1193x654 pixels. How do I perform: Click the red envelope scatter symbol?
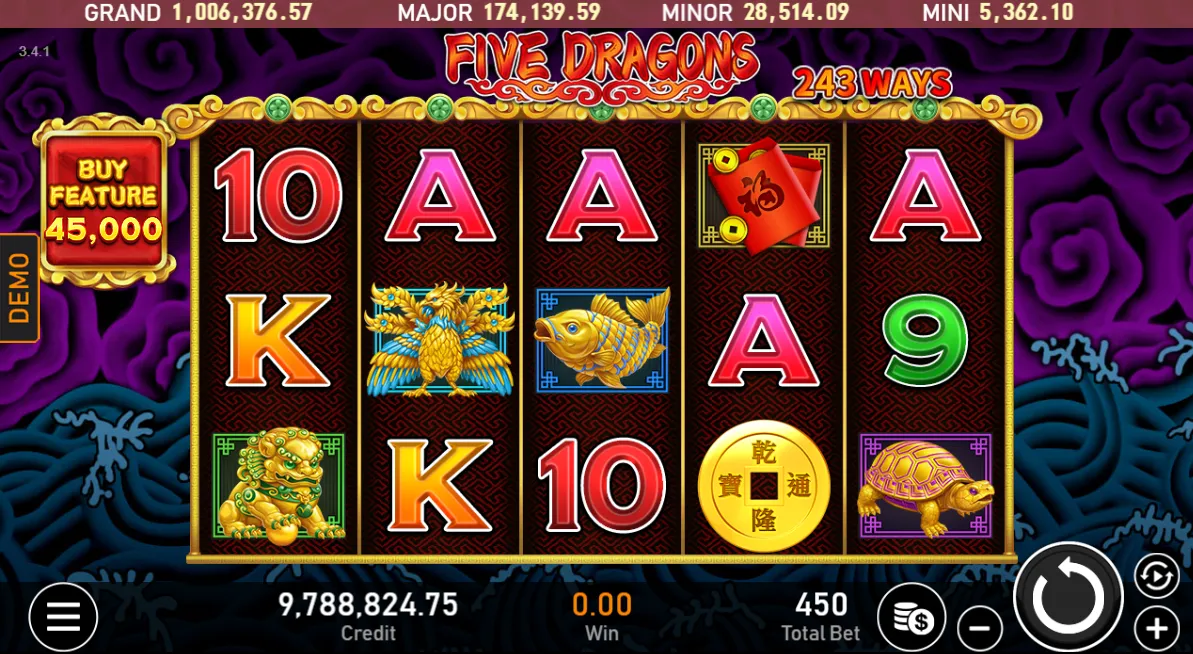764,196
